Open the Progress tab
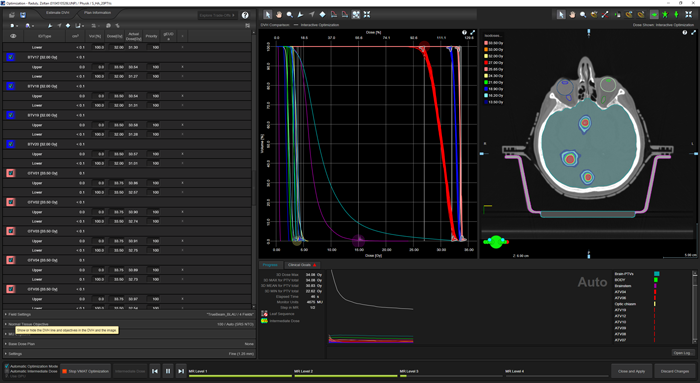Image resolution: width=700 pixels, height=383 pixels. pos(270,265)
